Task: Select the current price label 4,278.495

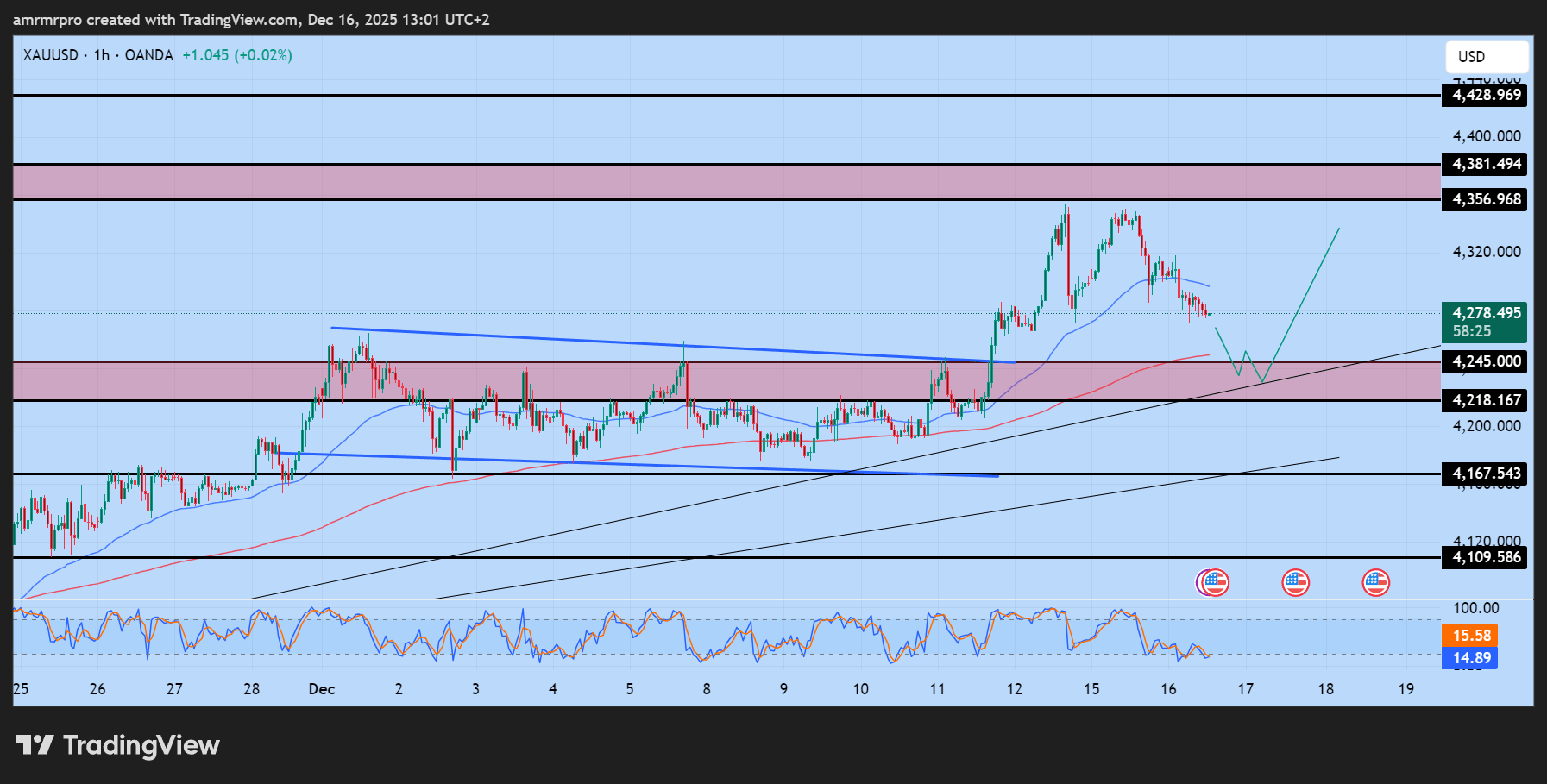Action: [1484, 313]
